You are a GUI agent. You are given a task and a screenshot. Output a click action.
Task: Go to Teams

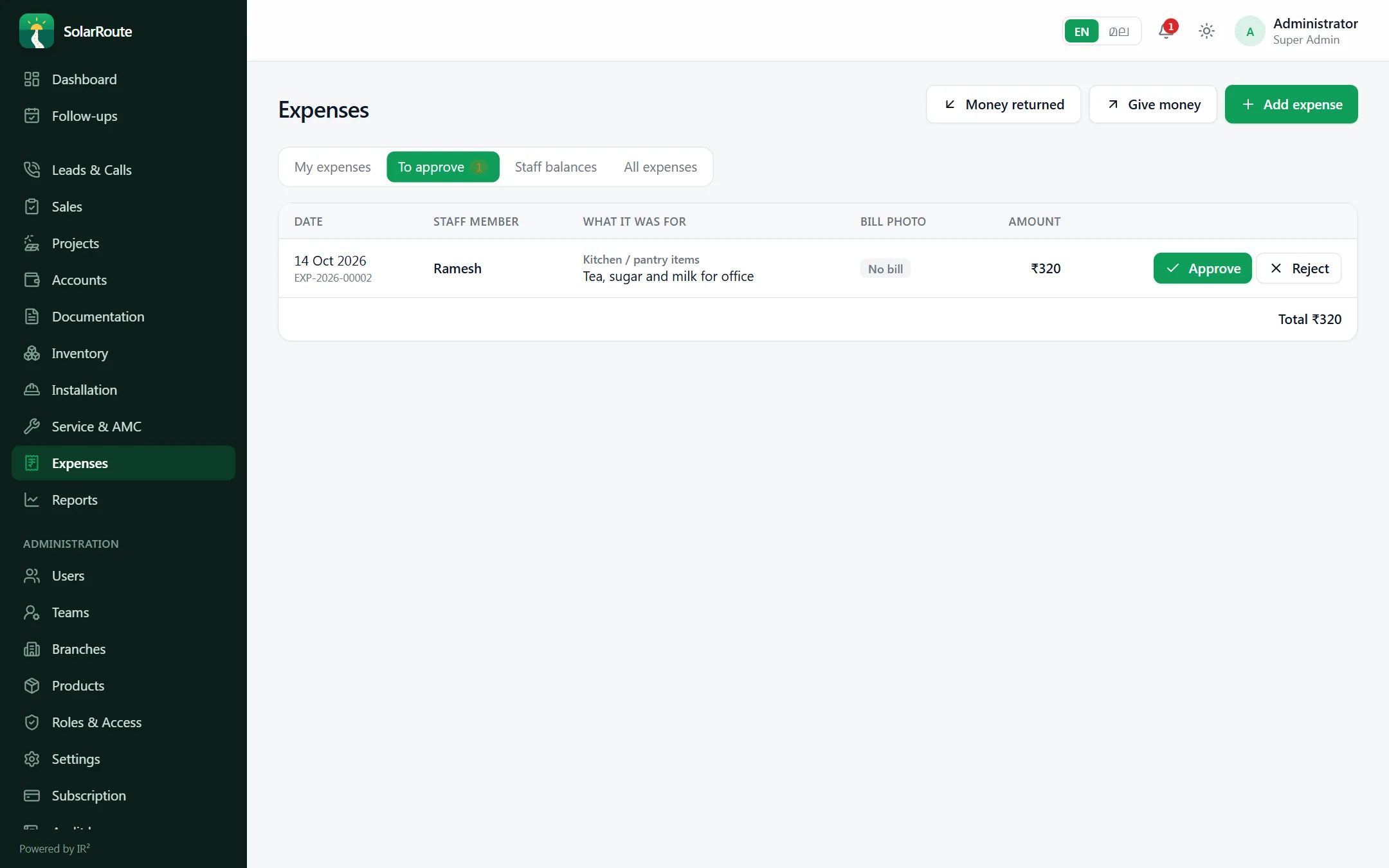tap(123, 612)
